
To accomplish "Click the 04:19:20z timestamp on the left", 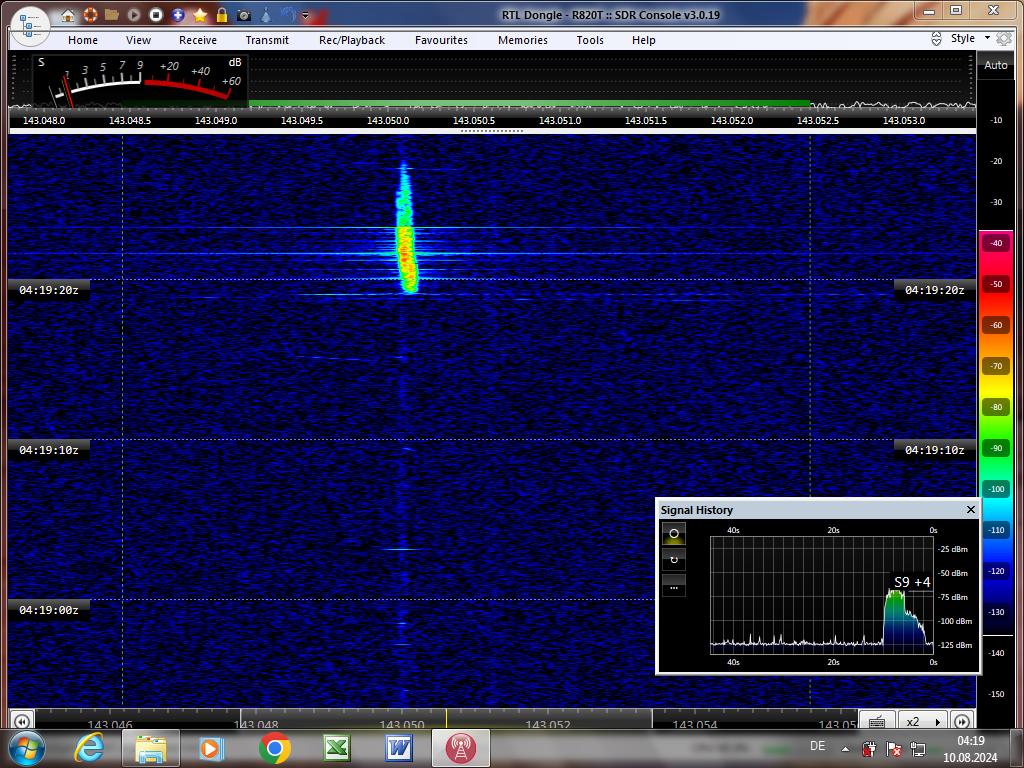I will coord(48,290).
